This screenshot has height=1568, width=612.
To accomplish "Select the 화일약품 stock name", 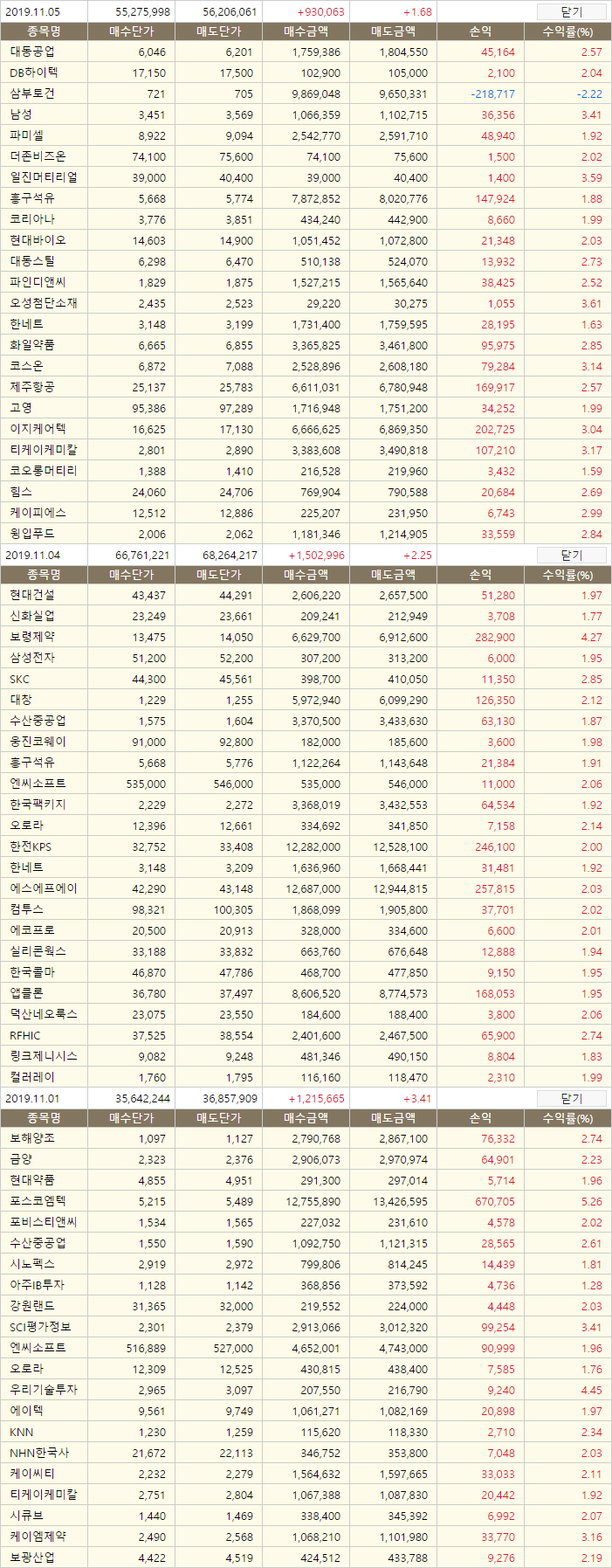I will (31, 346).
